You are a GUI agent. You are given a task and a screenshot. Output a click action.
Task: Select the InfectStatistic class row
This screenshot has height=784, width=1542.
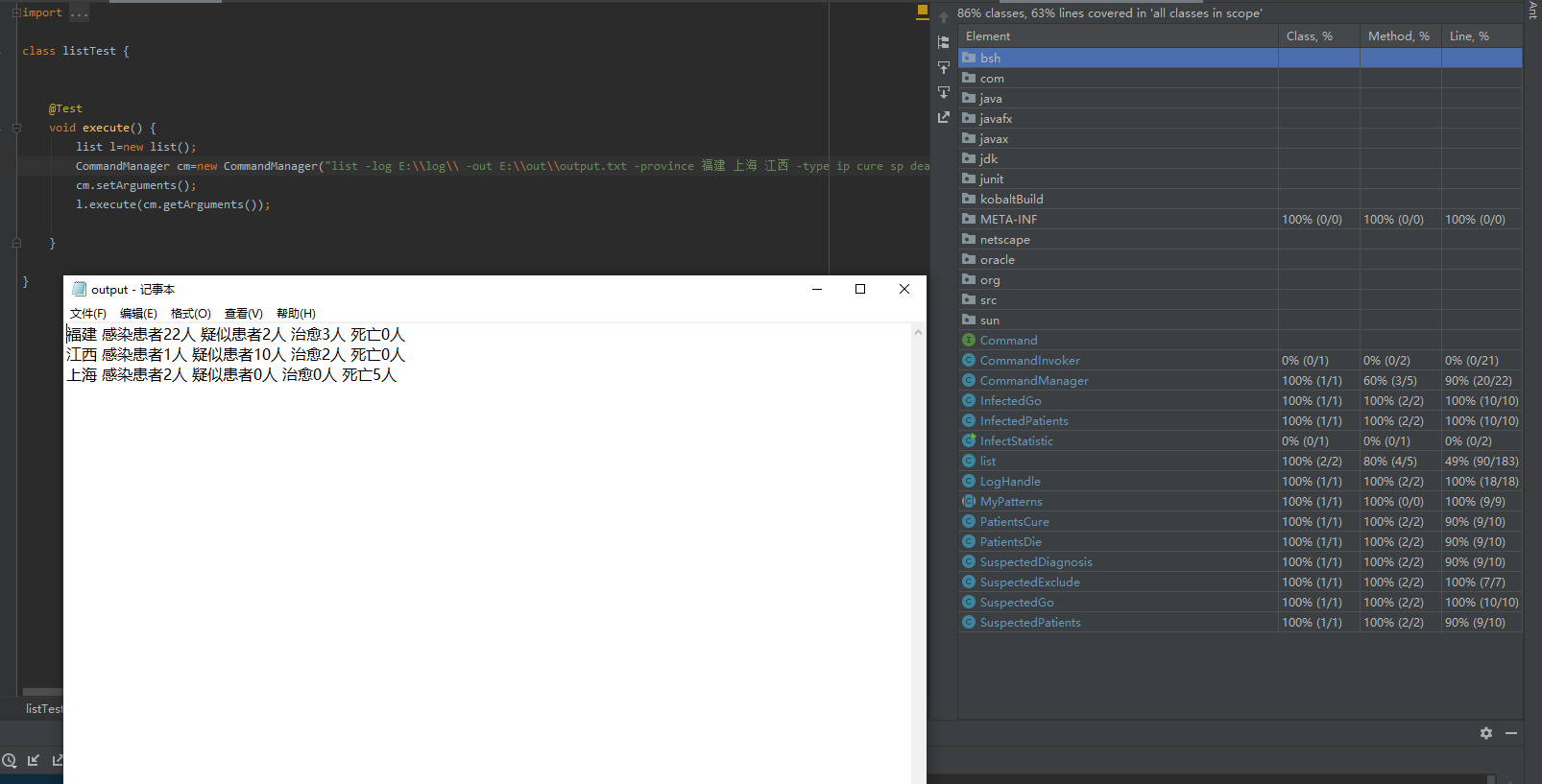(x=1016, y=441)
